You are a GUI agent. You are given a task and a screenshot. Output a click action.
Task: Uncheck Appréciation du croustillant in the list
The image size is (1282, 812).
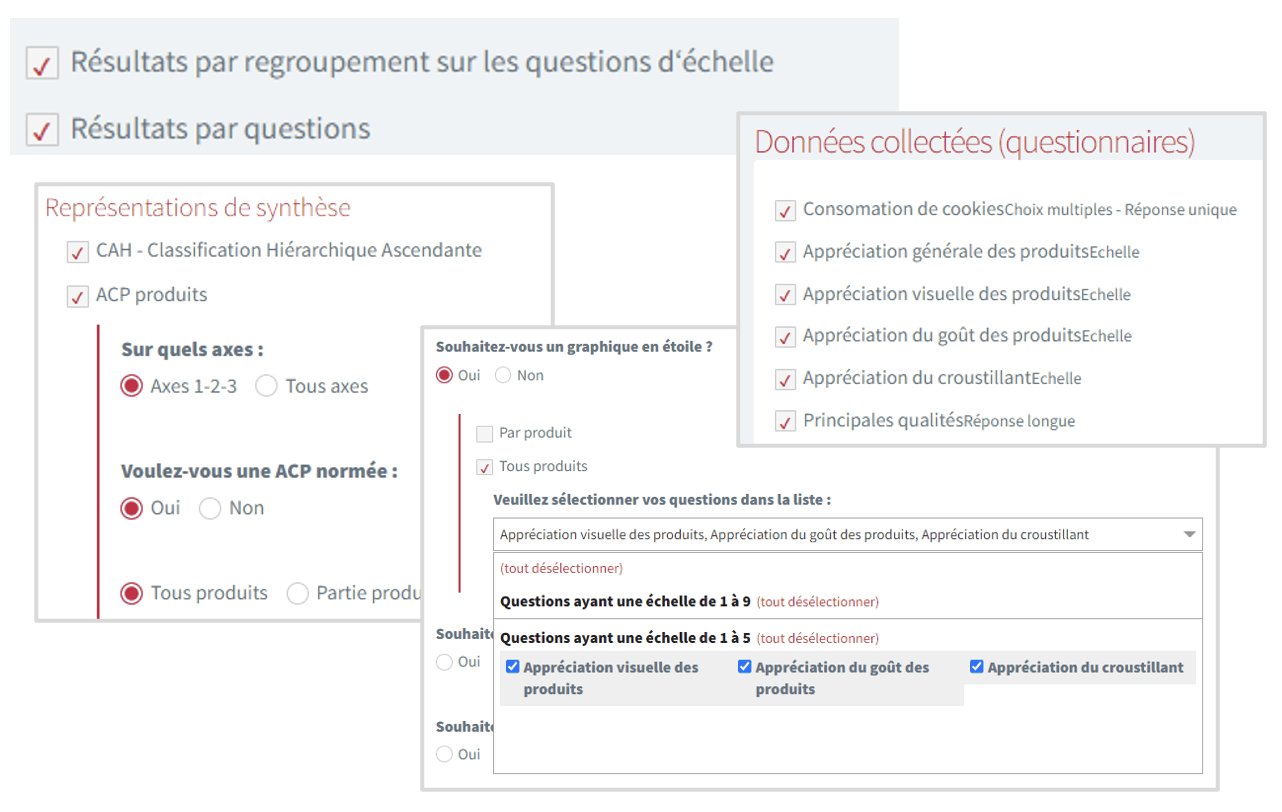pos(977,667)
